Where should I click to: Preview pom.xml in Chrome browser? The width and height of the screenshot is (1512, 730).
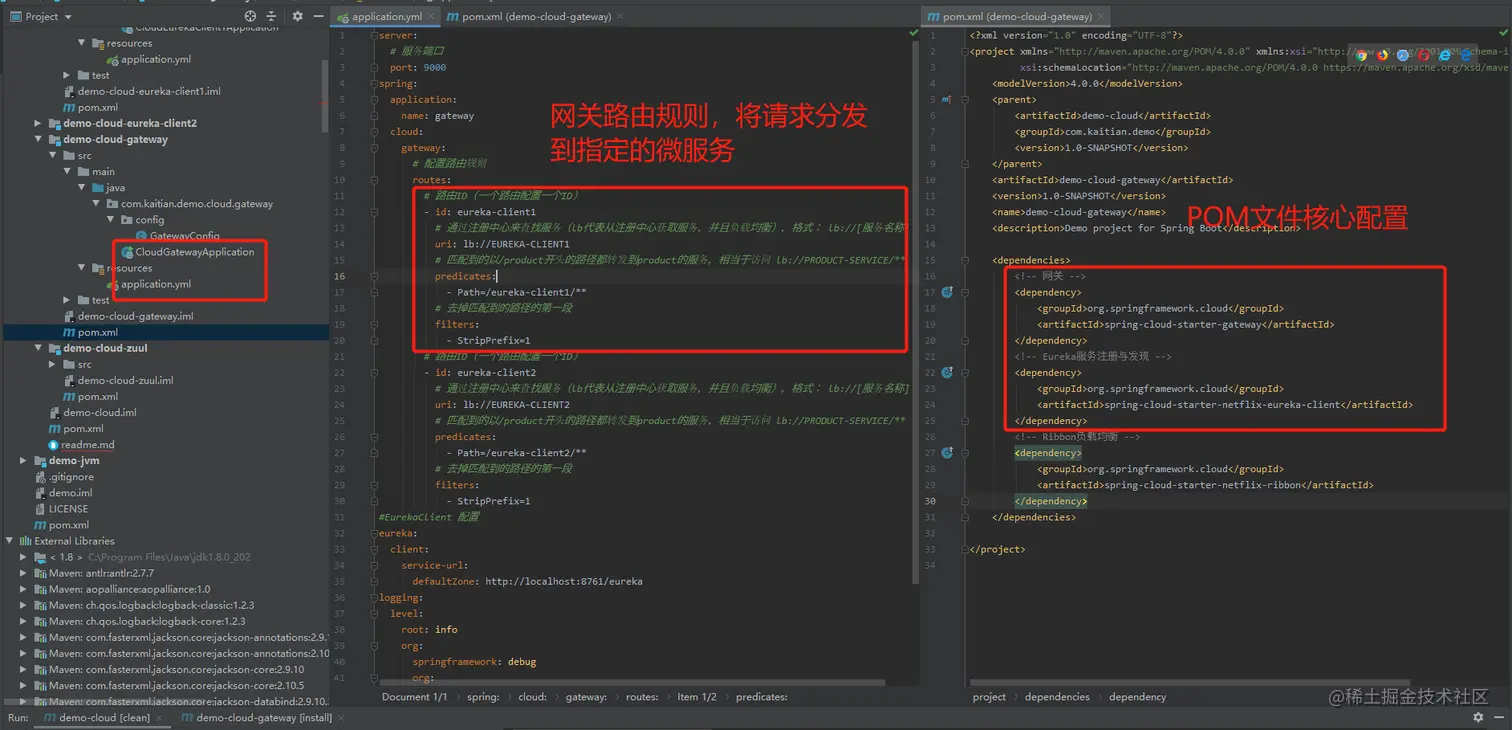coord(1361,55)
